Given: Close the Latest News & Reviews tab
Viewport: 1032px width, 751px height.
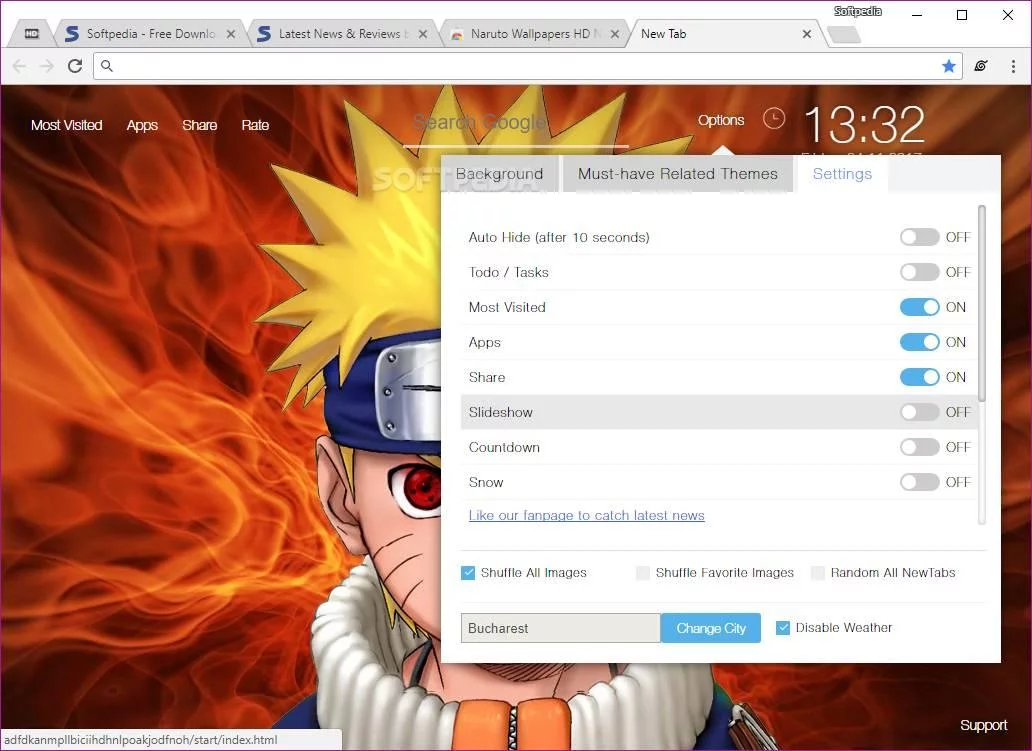Looking at the screenshot, I should click(423, 34).
